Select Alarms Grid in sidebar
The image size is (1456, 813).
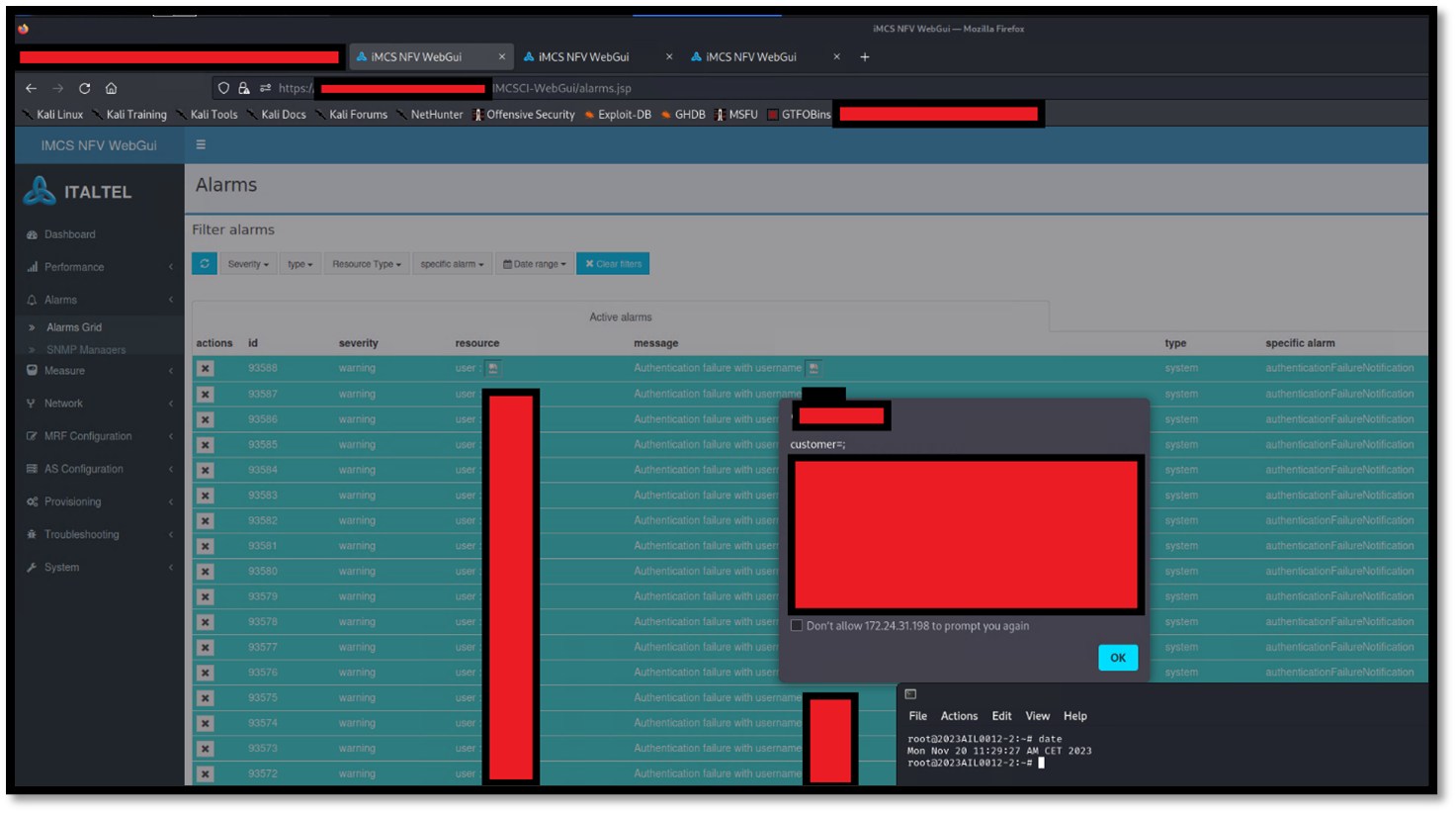point(74,327)
